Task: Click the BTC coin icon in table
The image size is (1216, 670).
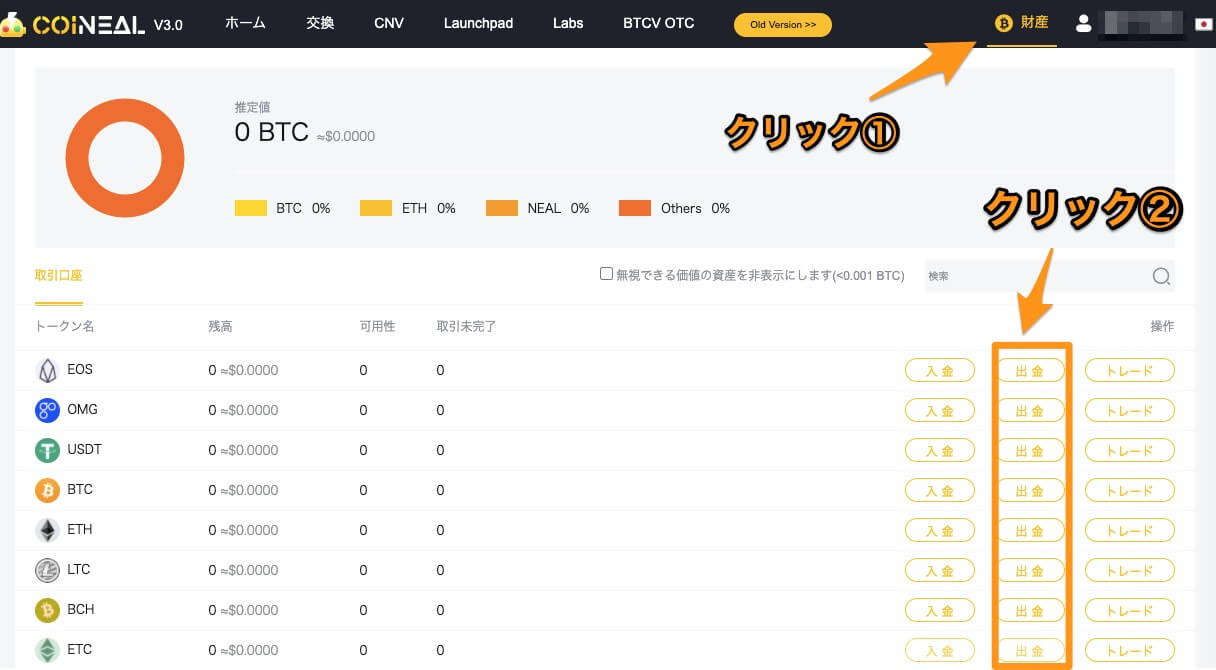Action: click(47, 490)
